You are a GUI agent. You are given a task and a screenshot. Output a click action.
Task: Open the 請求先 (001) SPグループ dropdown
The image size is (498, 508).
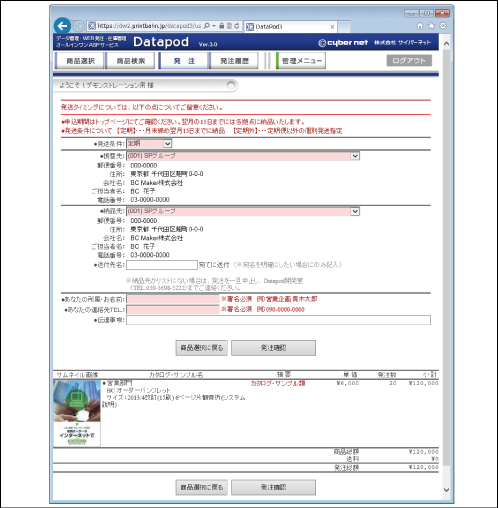pyautogui.click(x=243, y=156)
